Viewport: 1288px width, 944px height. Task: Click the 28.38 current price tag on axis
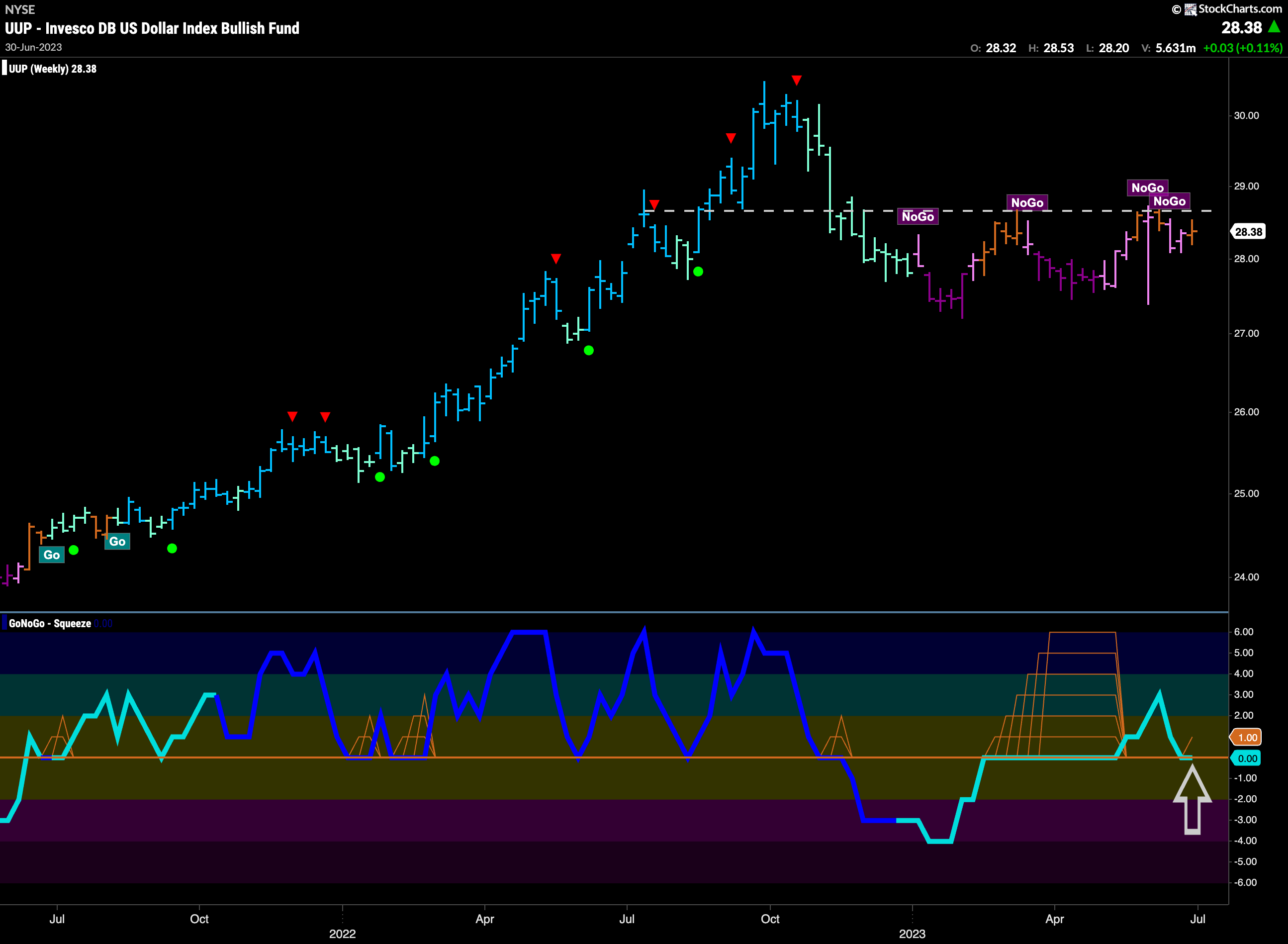pos(1248,231)
